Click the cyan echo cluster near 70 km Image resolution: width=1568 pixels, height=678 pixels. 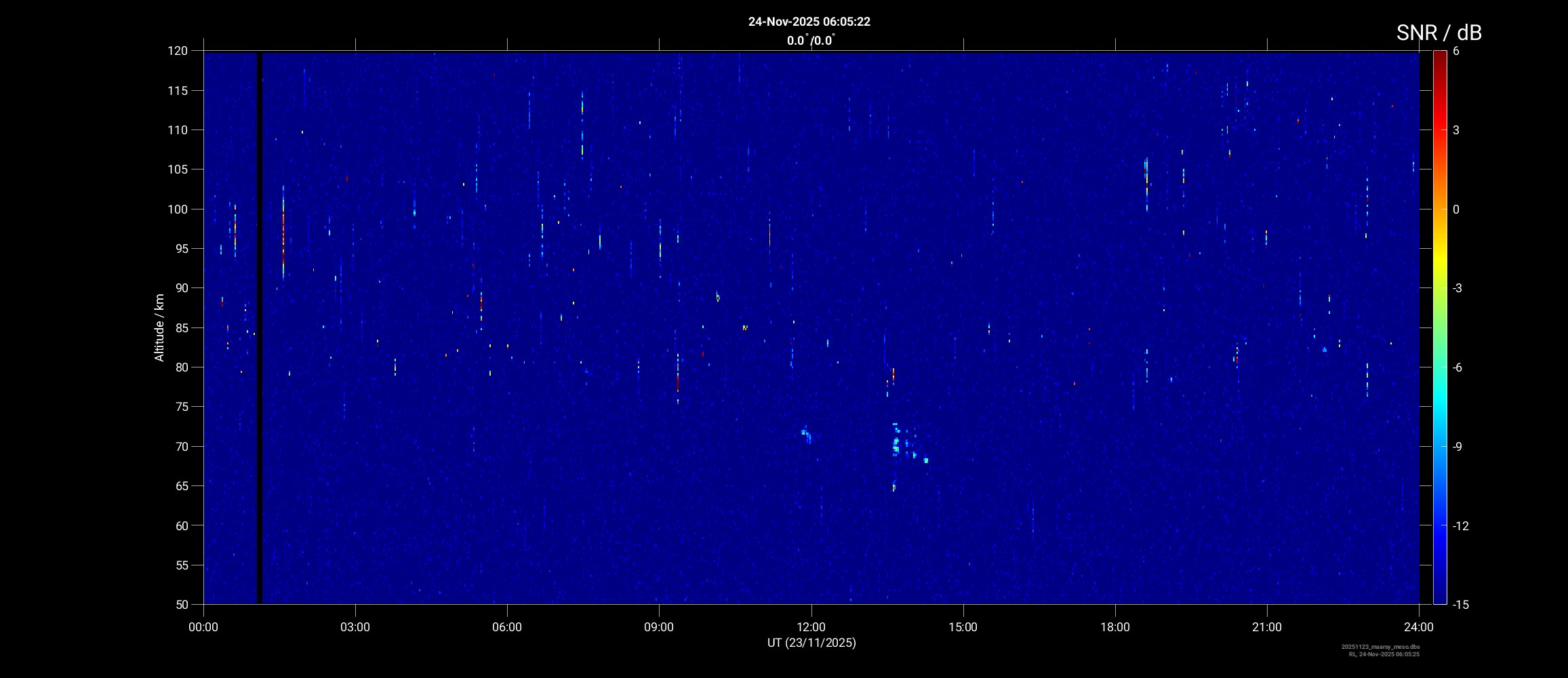click(x=896, y=444)
